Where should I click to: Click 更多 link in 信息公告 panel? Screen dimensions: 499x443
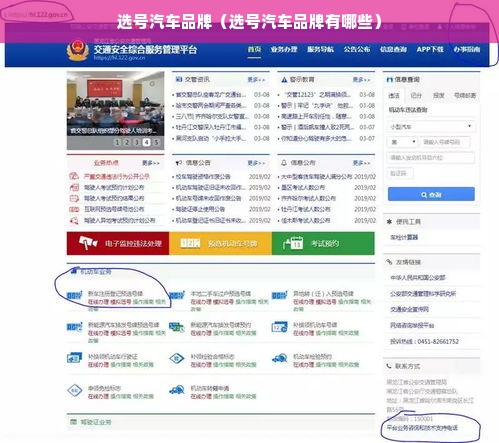pyautogui.click(x=256, y=163)
